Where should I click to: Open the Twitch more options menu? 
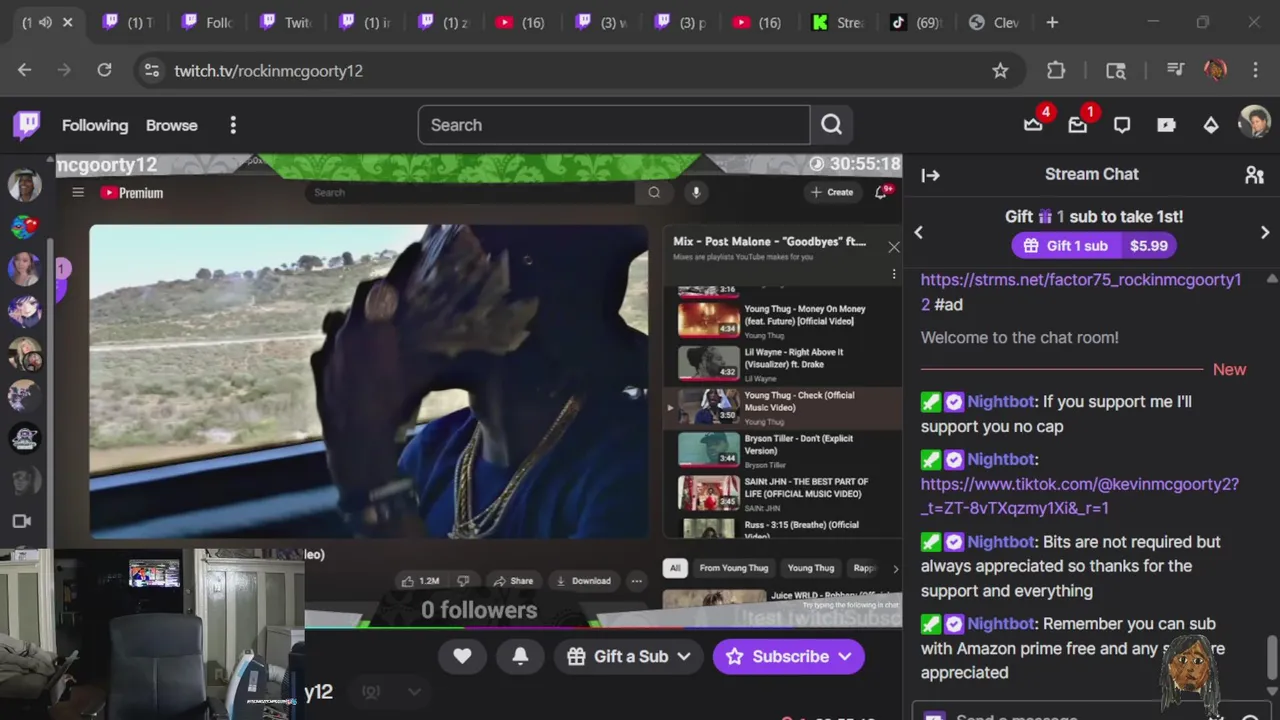pyautogui.click(x=233, y=125)
